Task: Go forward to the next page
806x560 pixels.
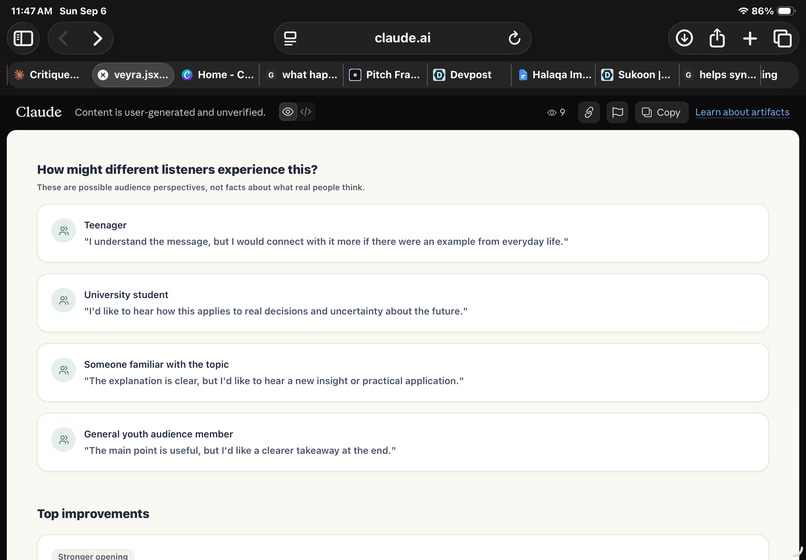Action: click(x=97, y=39)
